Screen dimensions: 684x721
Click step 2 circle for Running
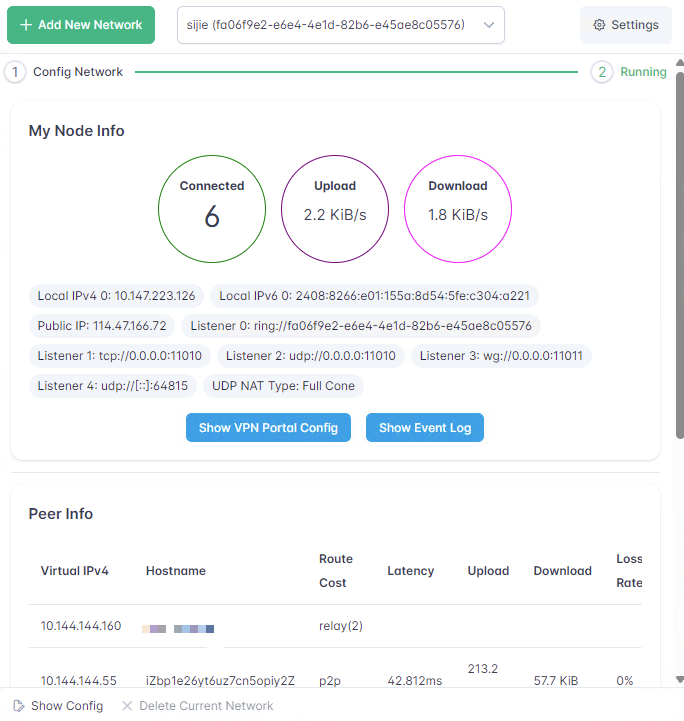tap(601, 72)
